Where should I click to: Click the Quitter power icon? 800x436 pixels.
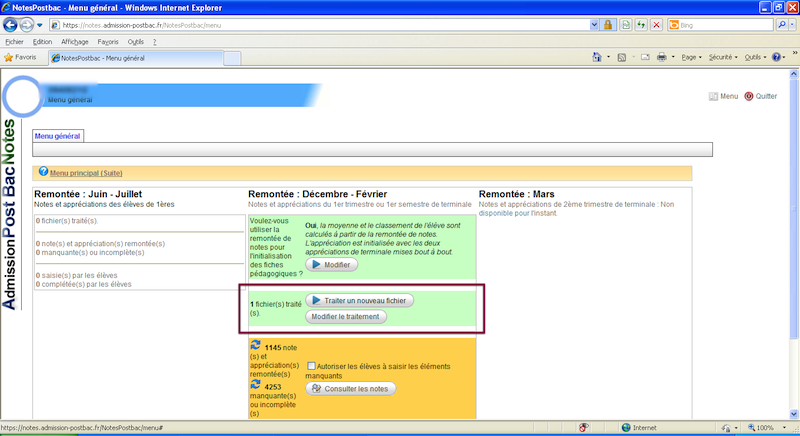click(x=748, y=97)
